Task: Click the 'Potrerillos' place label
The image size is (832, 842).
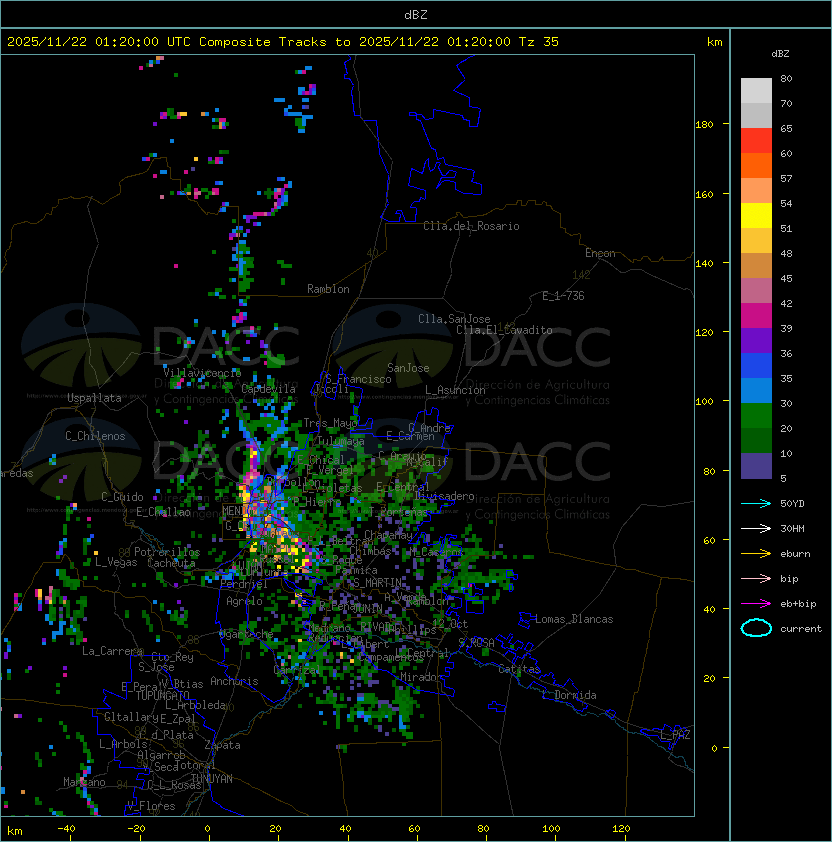Action: 167,552
